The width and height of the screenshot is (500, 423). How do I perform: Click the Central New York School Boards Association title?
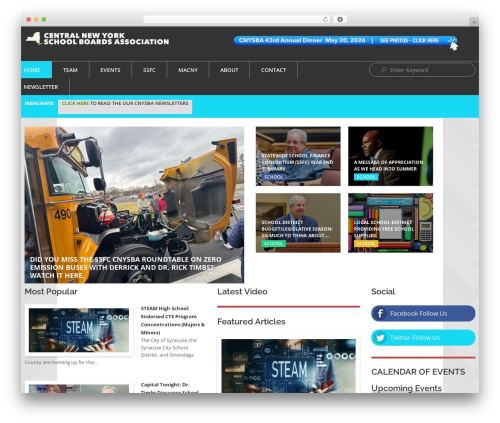click(x=106, y=38)
